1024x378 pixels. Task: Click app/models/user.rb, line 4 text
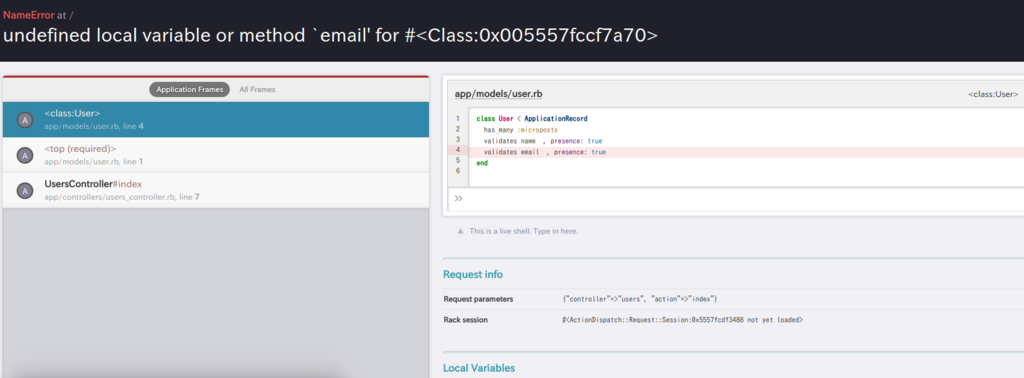(x=93, y=126)
